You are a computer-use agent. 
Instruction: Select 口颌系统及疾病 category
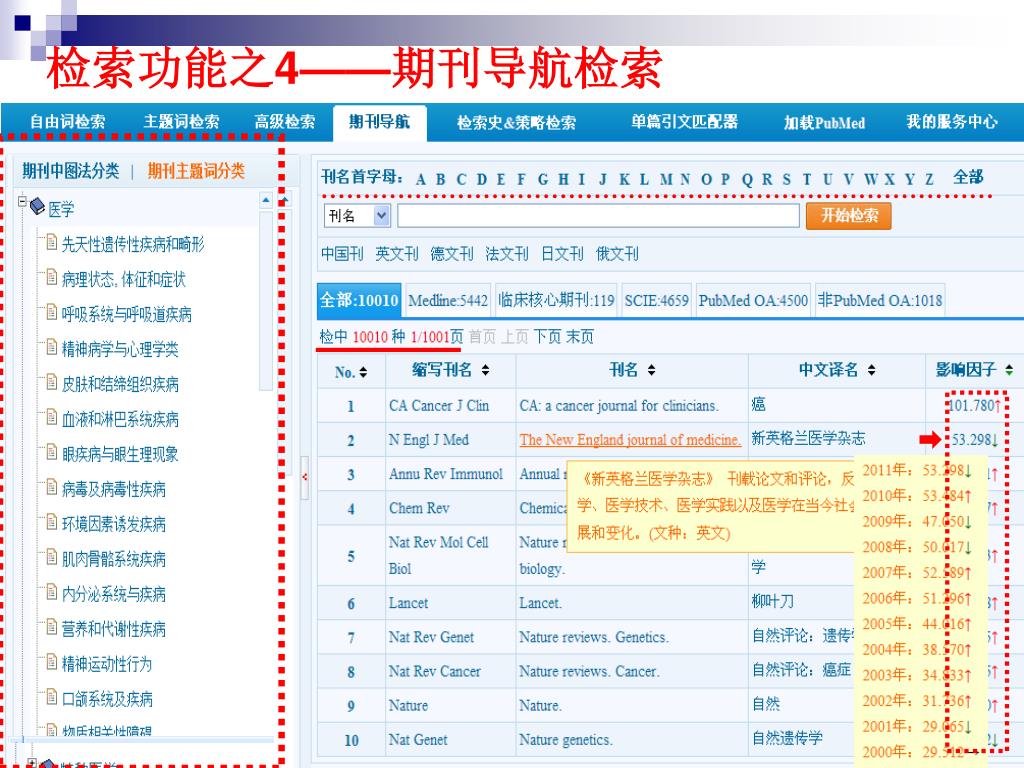(107, 699)
